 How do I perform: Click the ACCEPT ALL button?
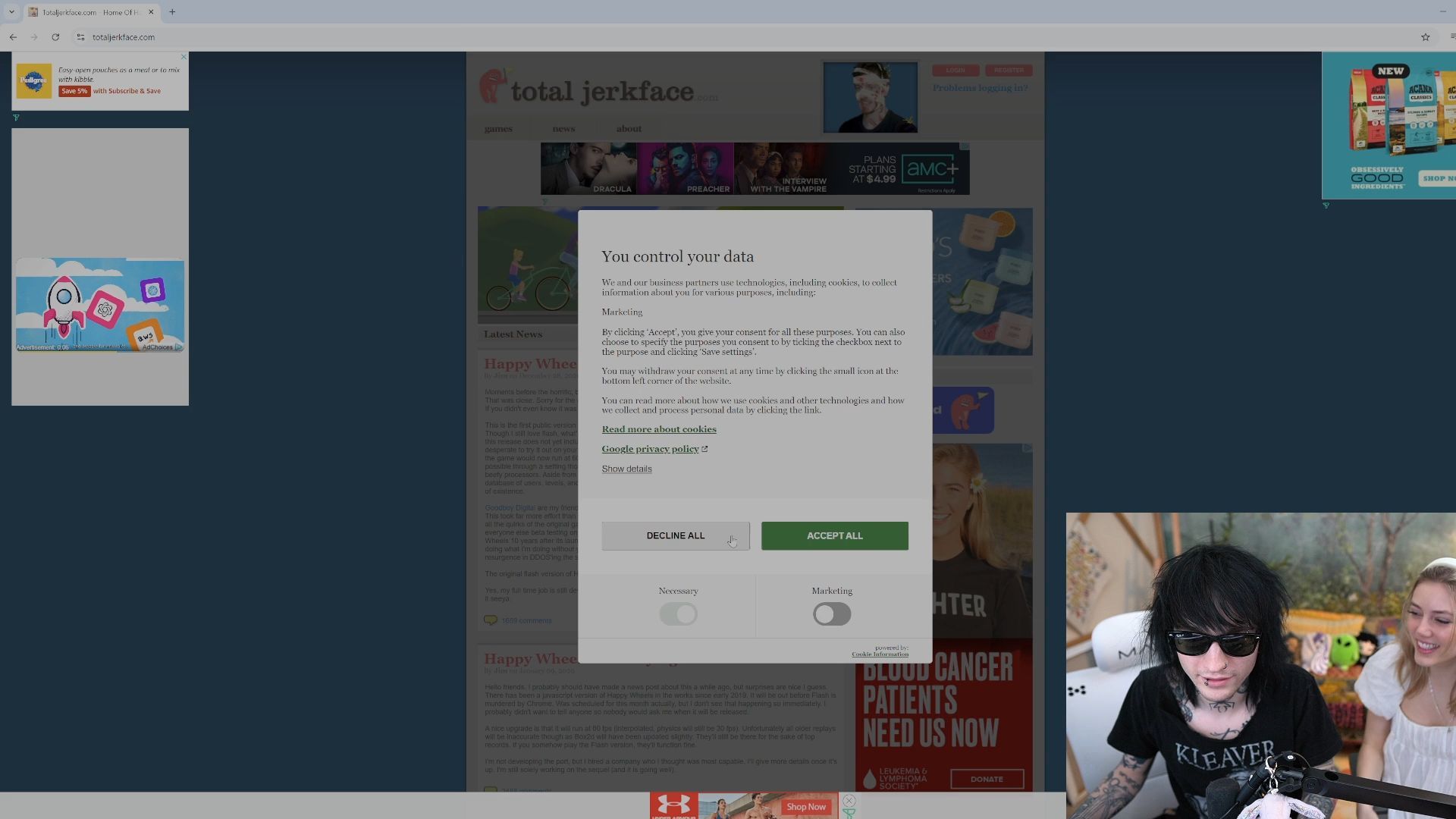pyautogui.click(x=835, y=536)
